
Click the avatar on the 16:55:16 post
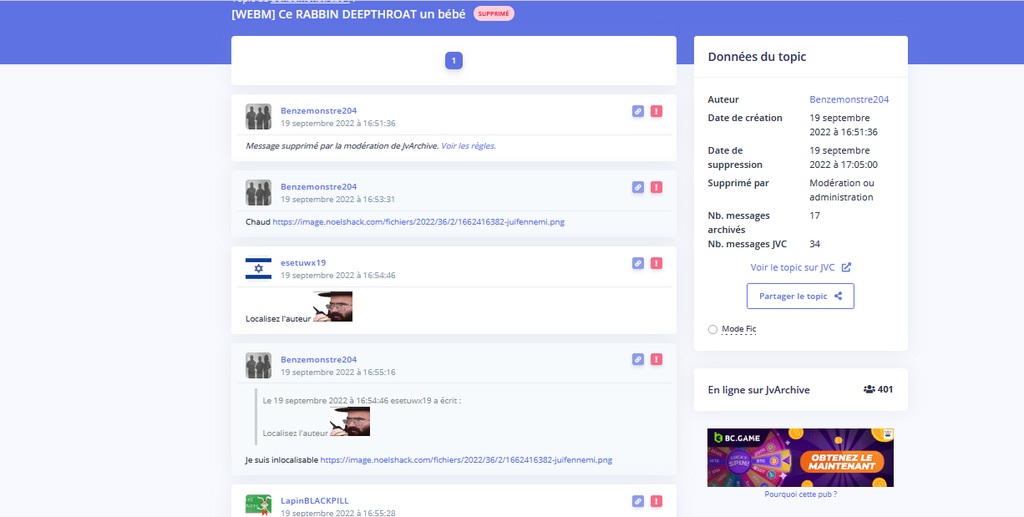tap(259, 366)
